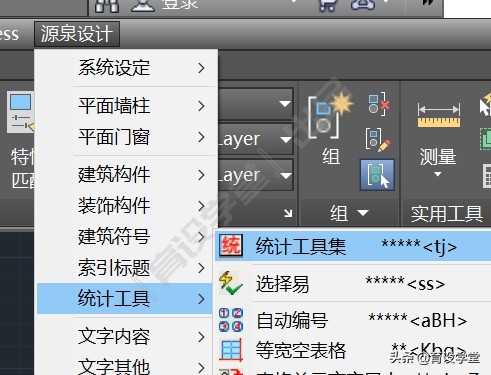Click the properties match icon at left
Image resolution: width=491 pixels, height=375 pixels.
pos(21,113)
